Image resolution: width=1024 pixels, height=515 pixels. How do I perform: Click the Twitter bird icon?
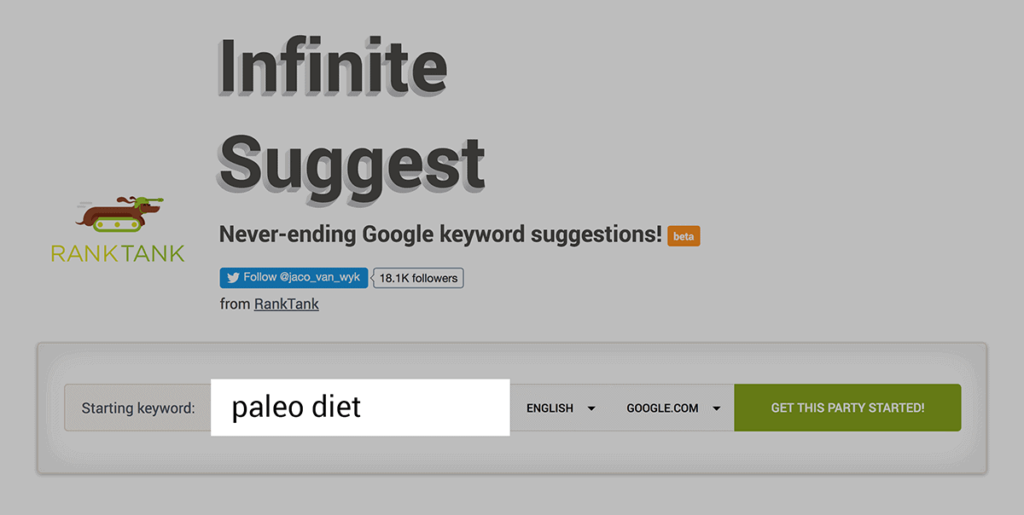pyautogui.click(x=232, y=278)
